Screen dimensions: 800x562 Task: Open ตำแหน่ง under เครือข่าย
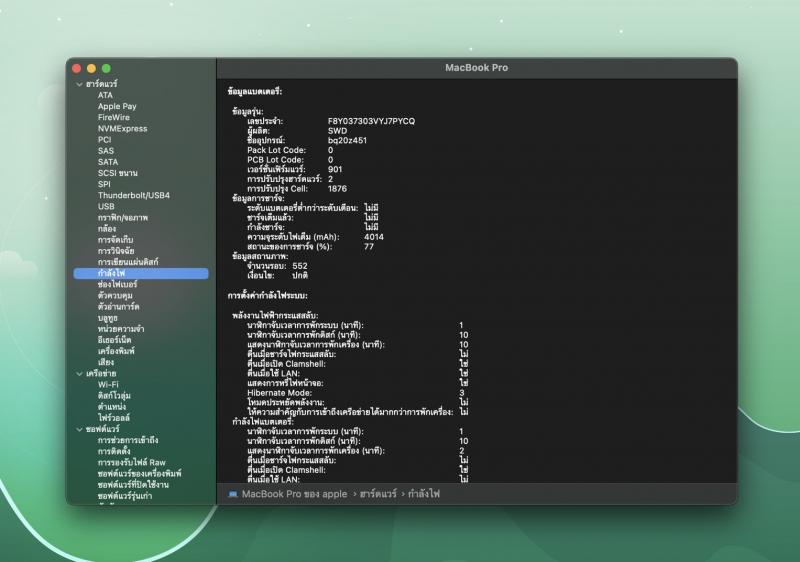[112, 407]
